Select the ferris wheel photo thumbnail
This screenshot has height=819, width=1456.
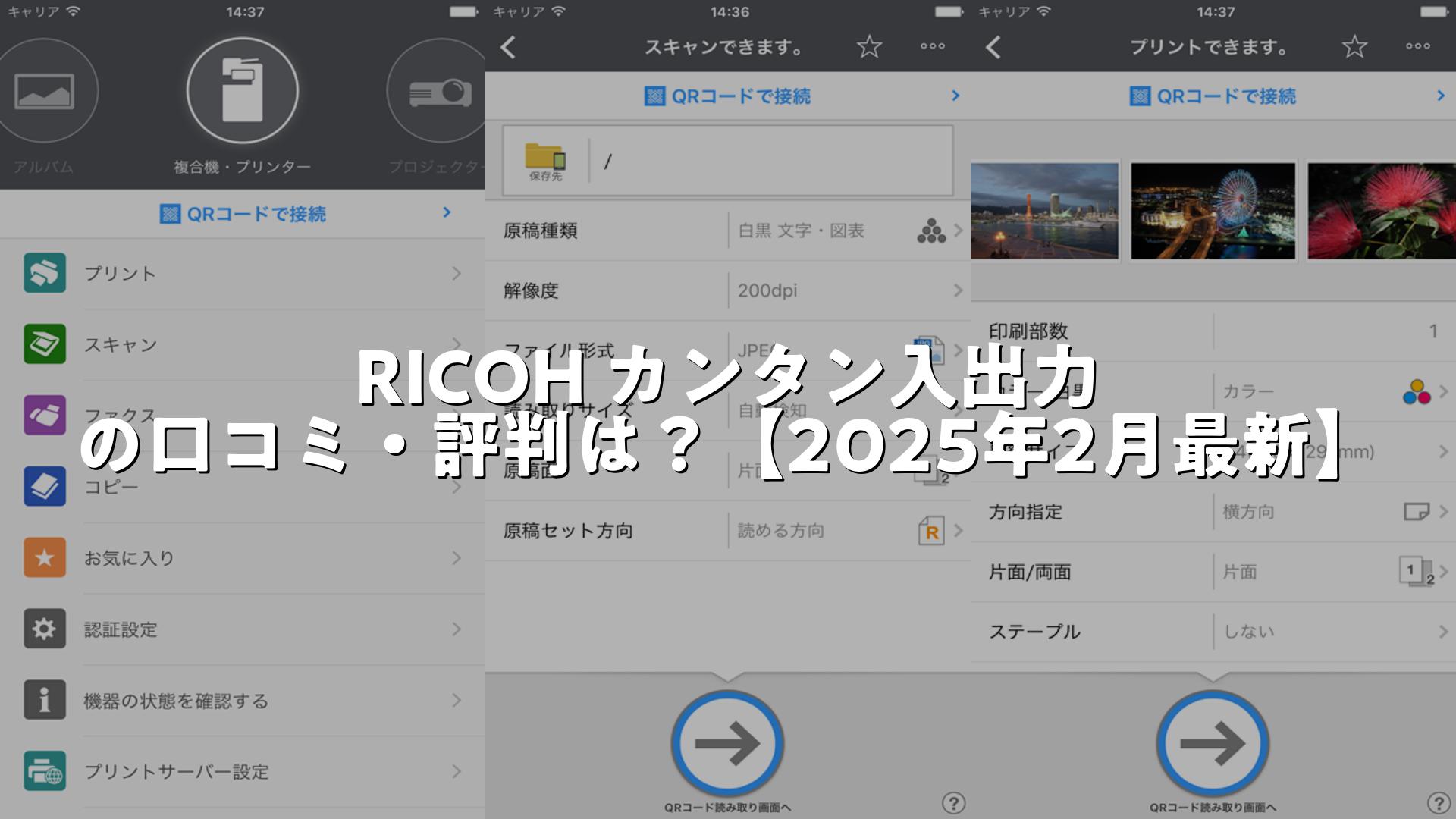(x=1213, y=211)
